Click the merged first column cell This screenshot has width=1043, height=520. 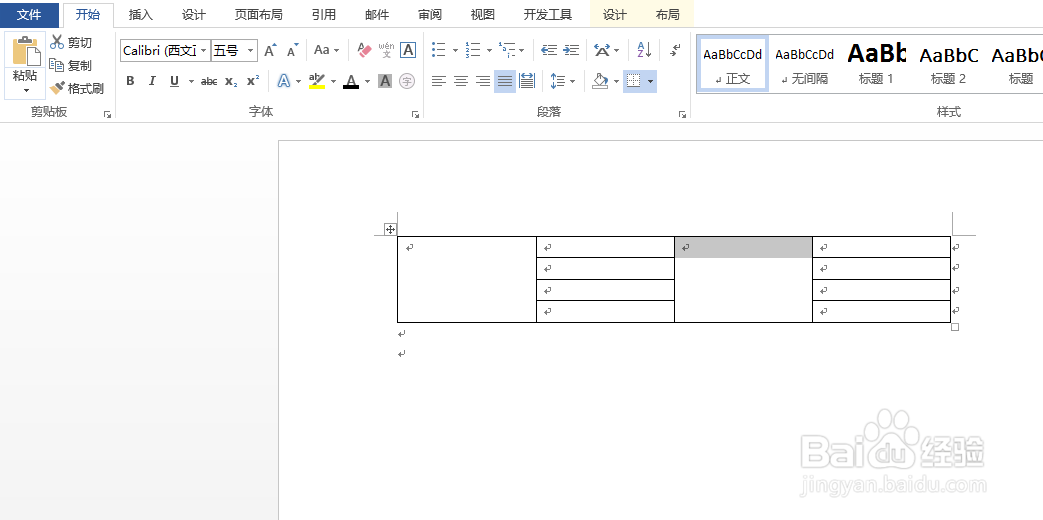(467, 279)
